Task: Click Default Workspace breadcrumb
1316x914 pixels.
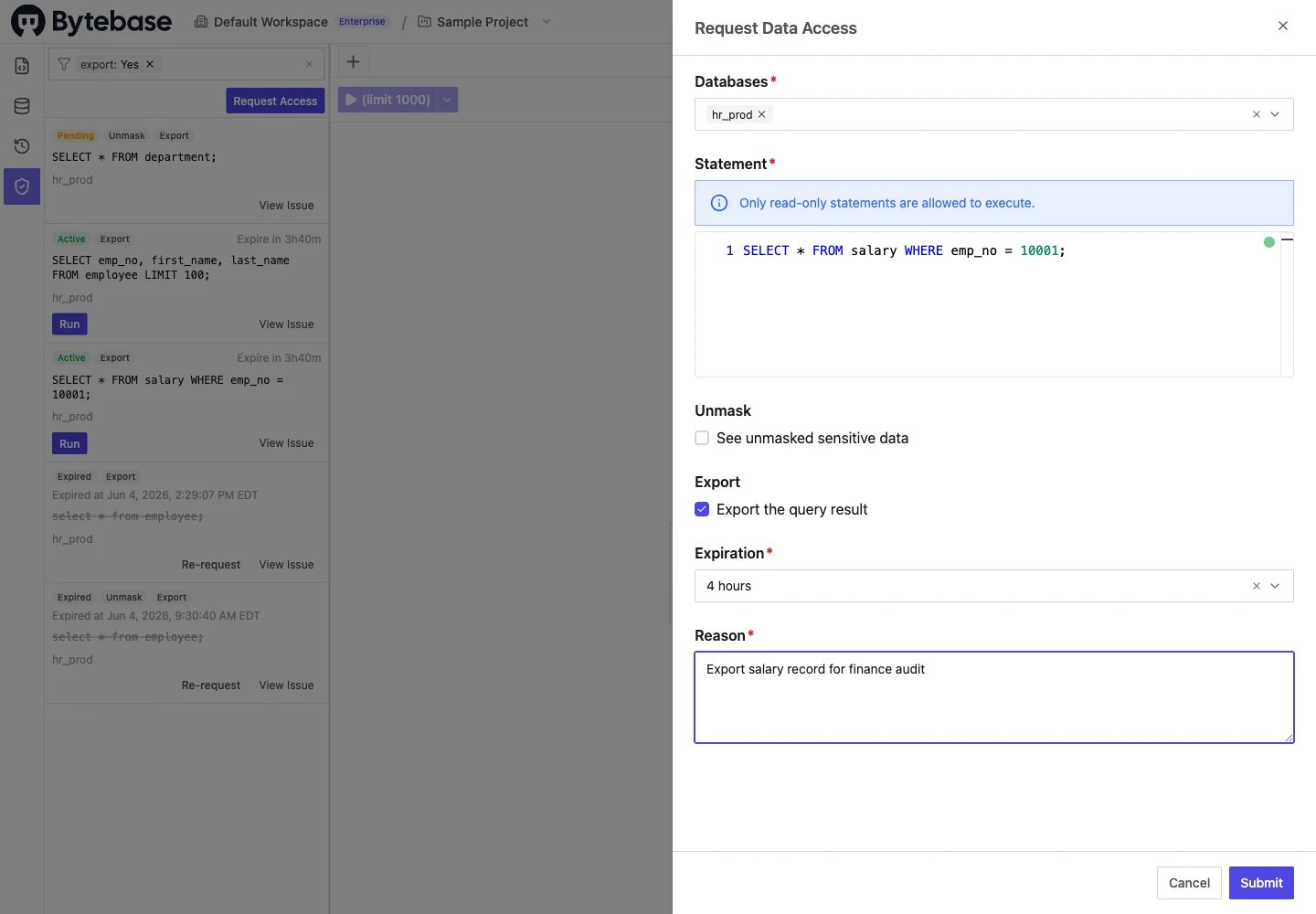Action: [271, 22]
